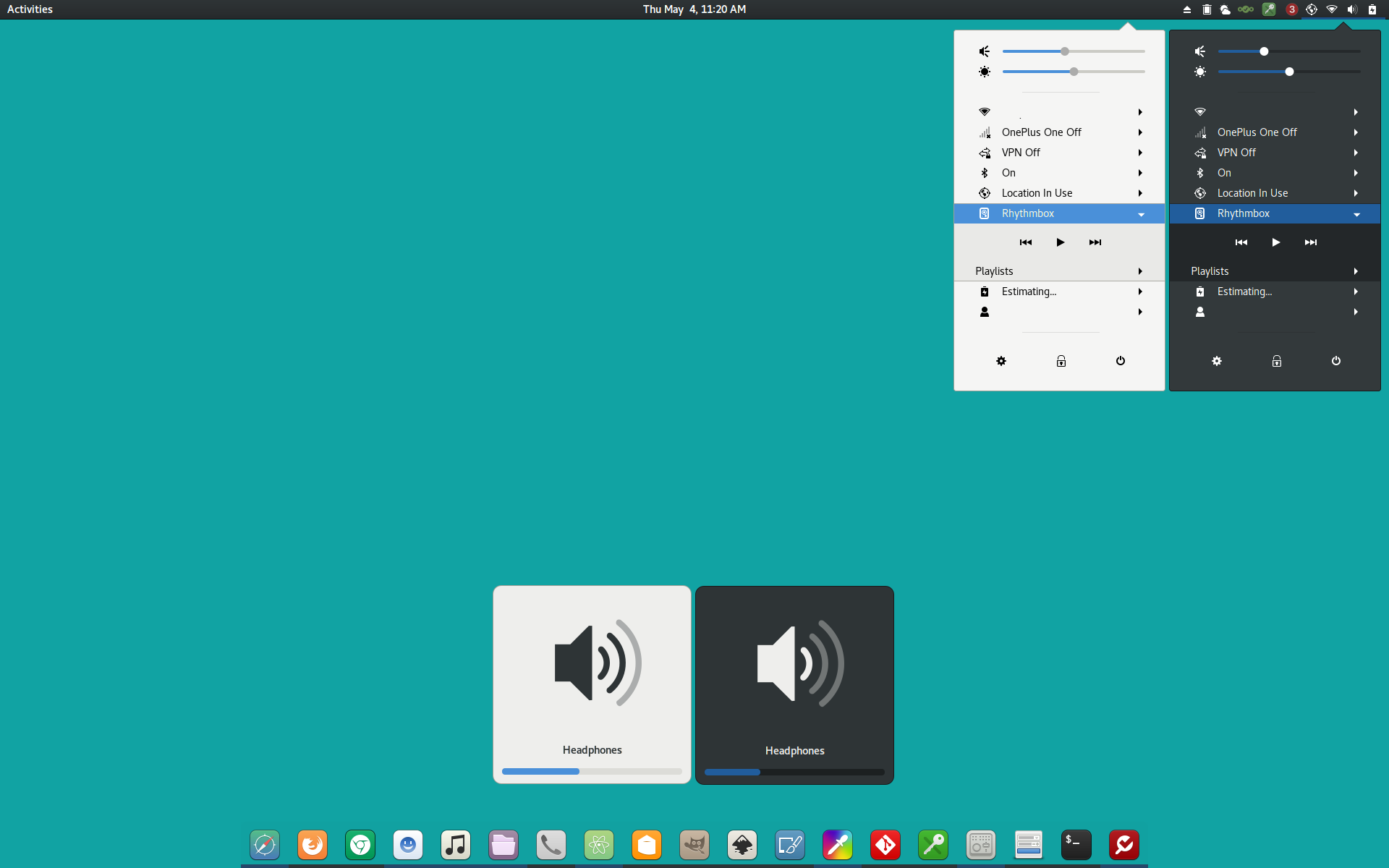The width and height of the screenshot is (1389, 868).
Task: Launch the Terminal from the dock
Action: point(1076,845)
